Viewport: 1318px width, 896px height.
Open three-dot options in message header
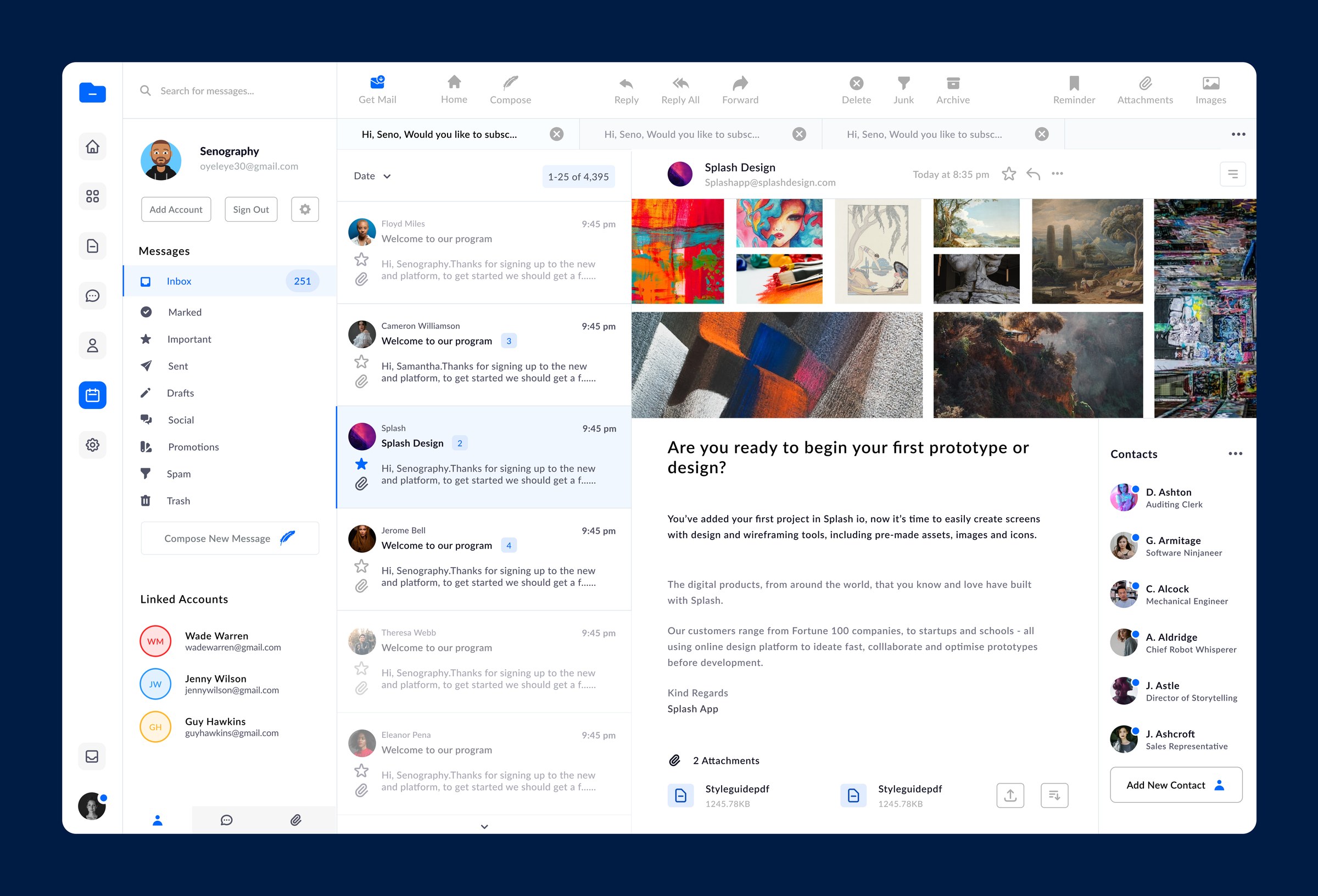pyautogui.click(x=1057, y=173)
